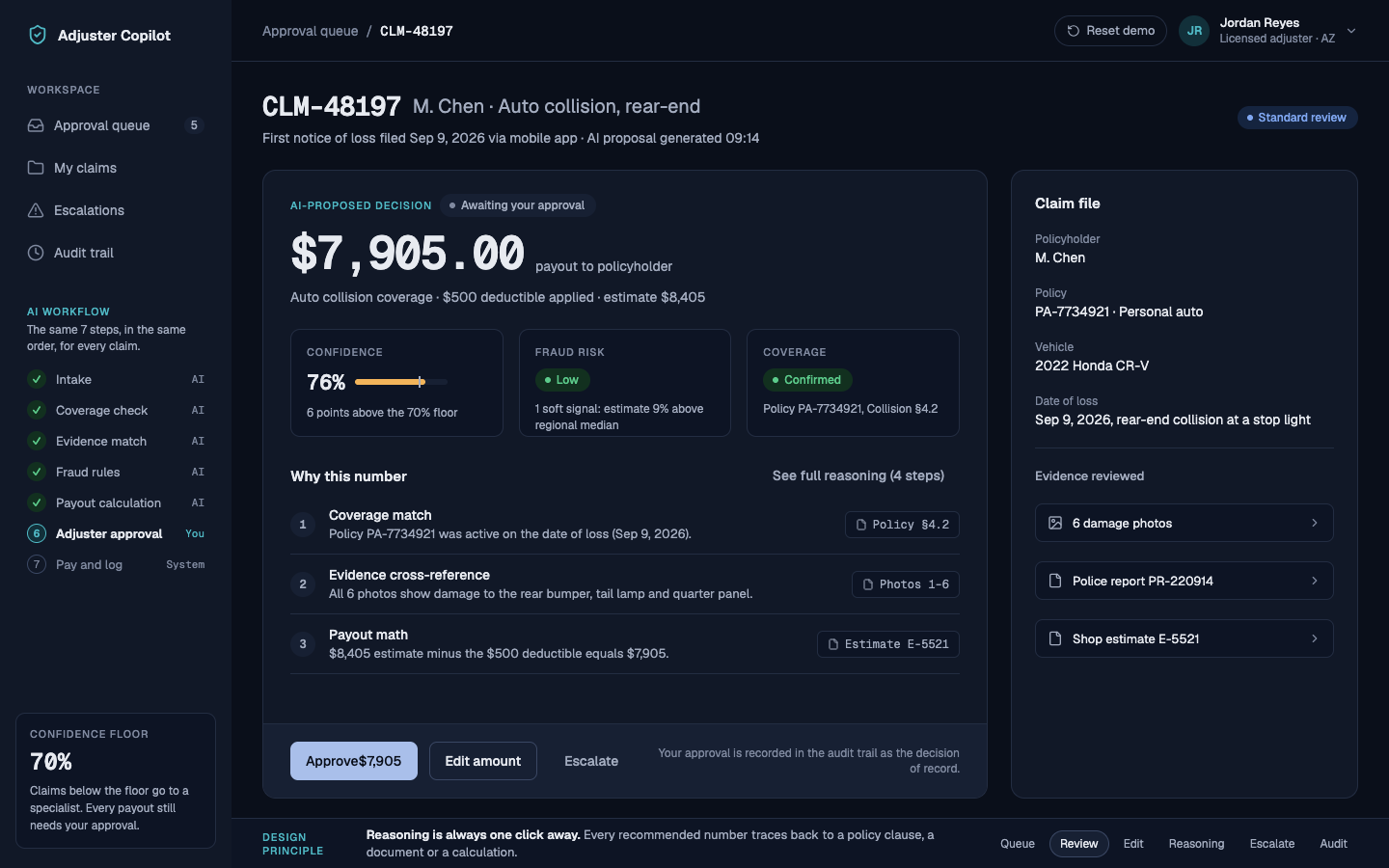1389x868 pixels.
Task: Click the Approval queue breadcrumb link
Action: (x=311, y=31)
